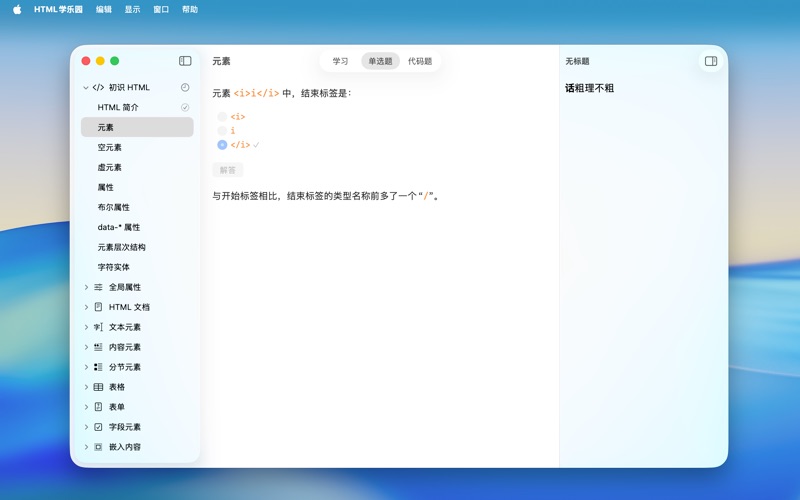Click the 表格 table icon

(98, 387)
